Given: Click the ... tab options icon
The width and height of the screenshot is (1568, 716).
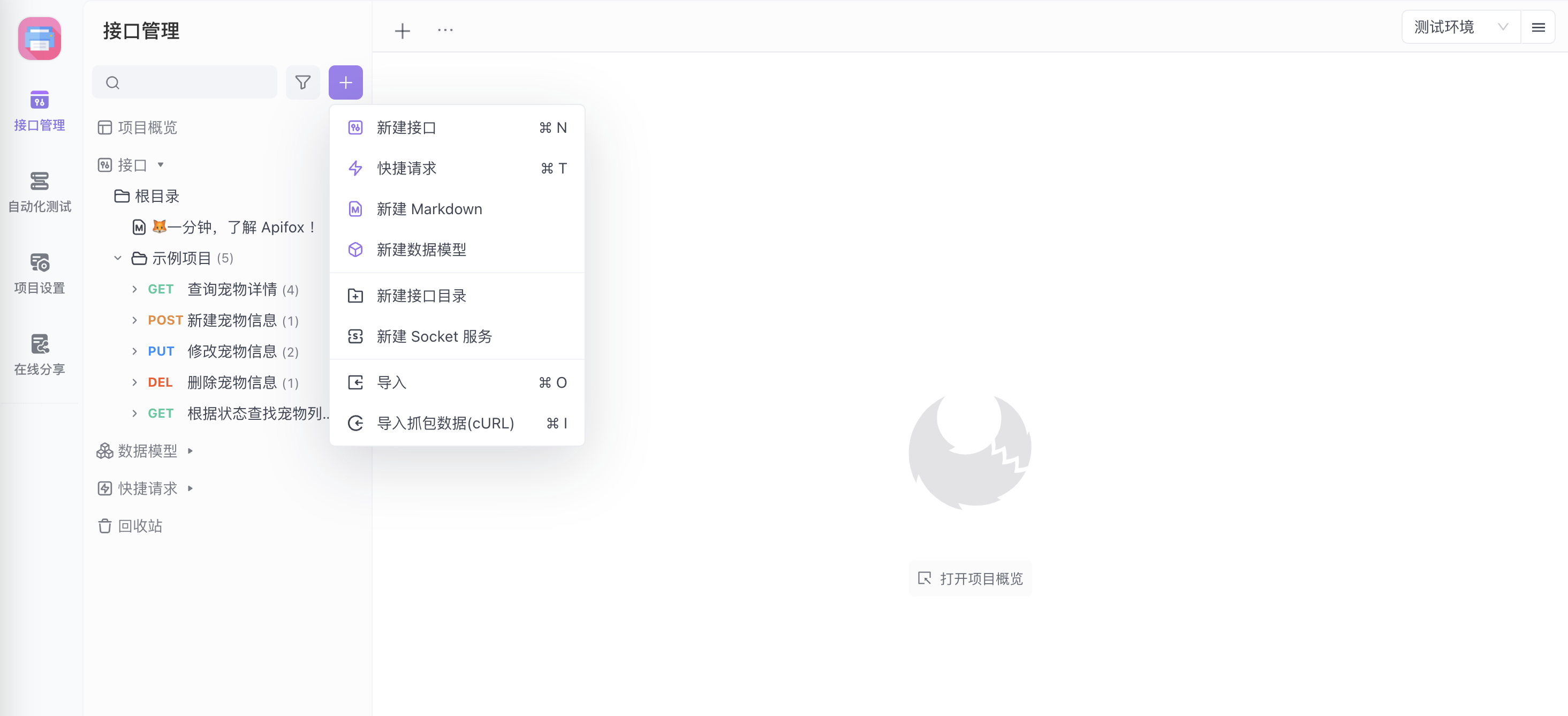Looking at the screenshot, I should [x=445, y=30].
